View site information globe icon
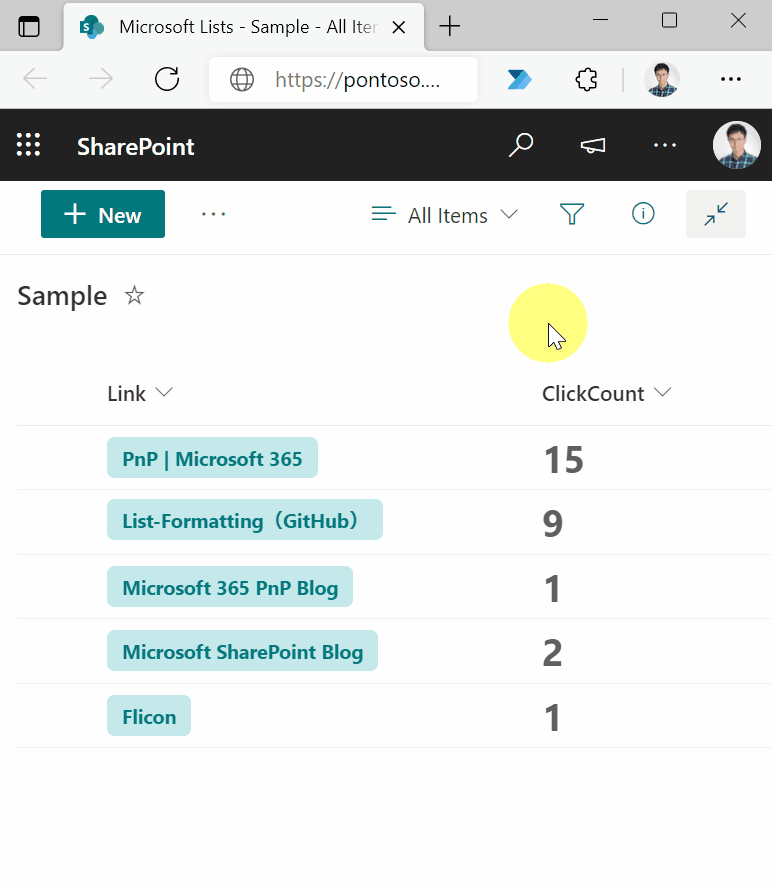772x887 pixels. click(241, 79)
